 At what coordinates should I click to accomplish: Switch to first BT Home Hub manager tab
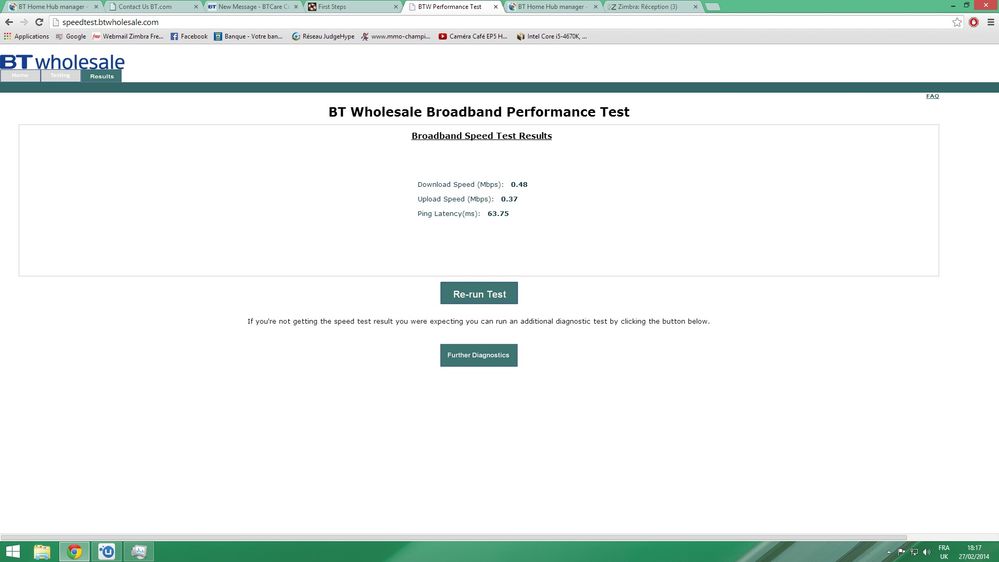tap(52, 6)
